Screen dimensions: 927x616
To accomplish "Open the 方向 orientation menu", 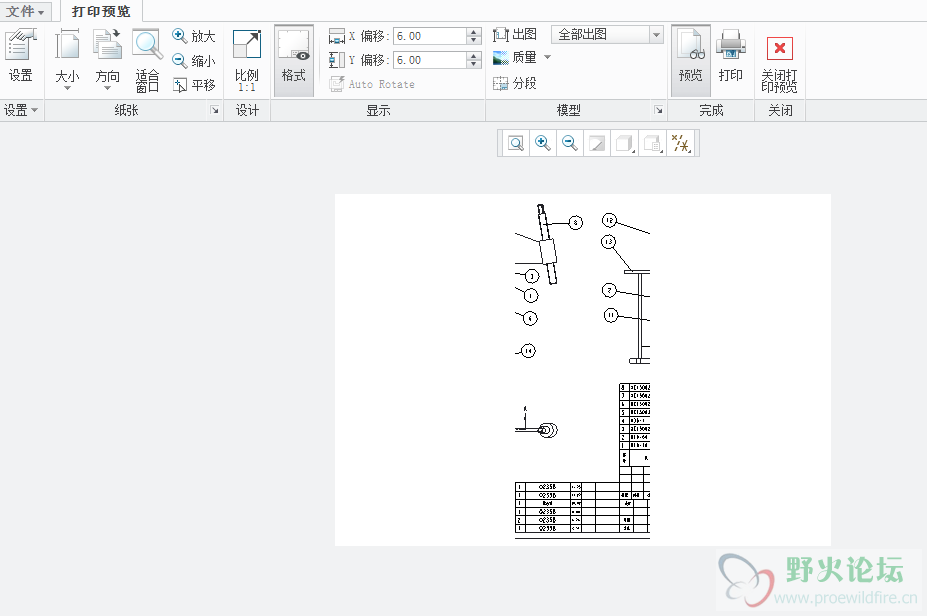I will click(107, 59).
